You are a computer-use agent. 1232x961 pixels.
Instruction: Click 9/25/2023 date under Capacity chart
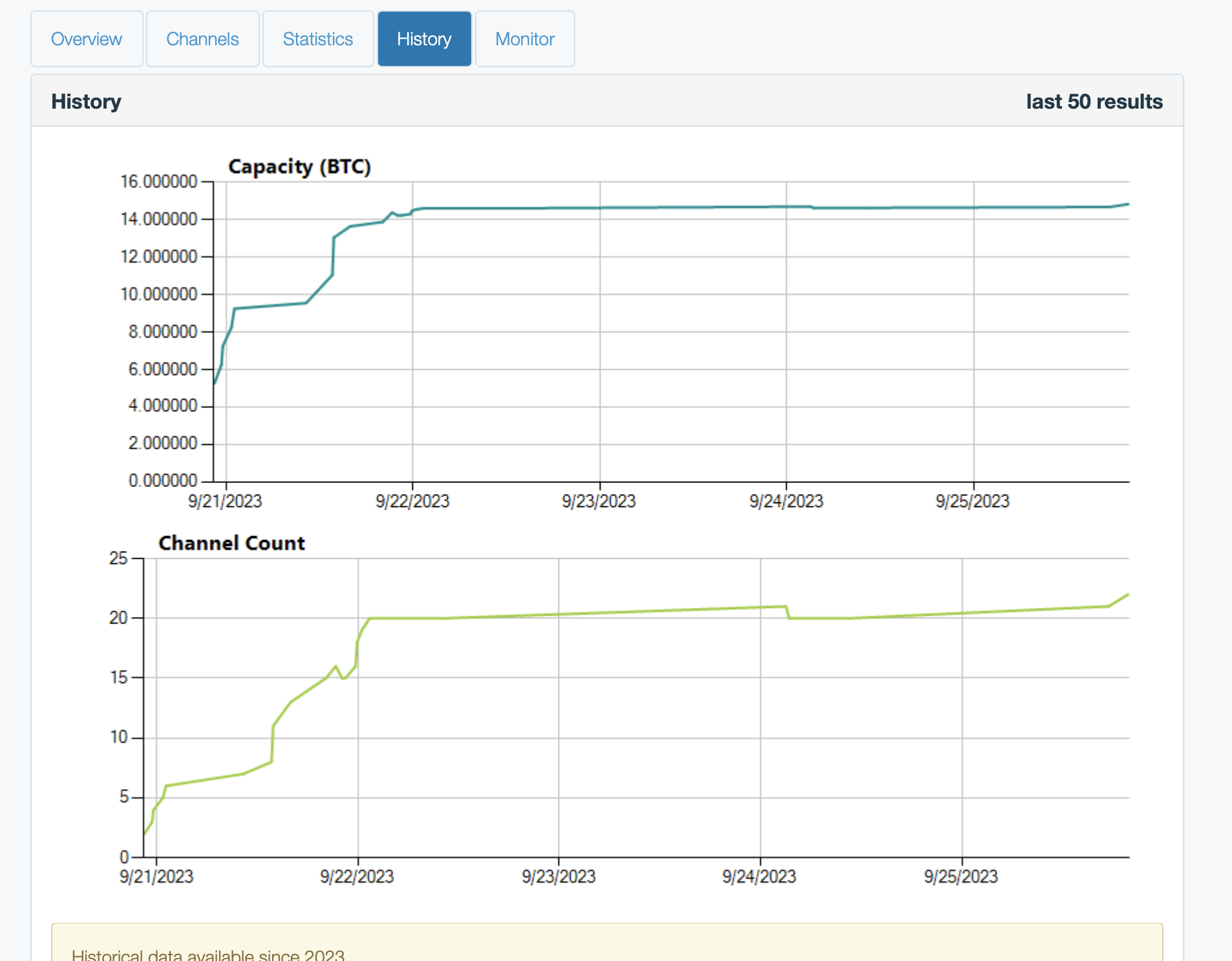973,501
